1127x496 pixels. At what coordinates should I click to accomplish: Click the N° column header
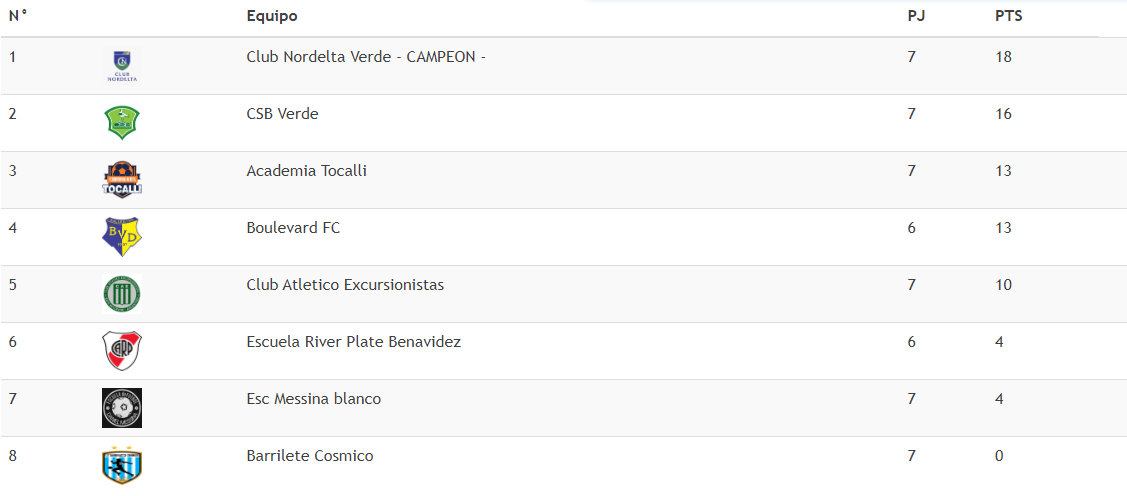[17, 16]
